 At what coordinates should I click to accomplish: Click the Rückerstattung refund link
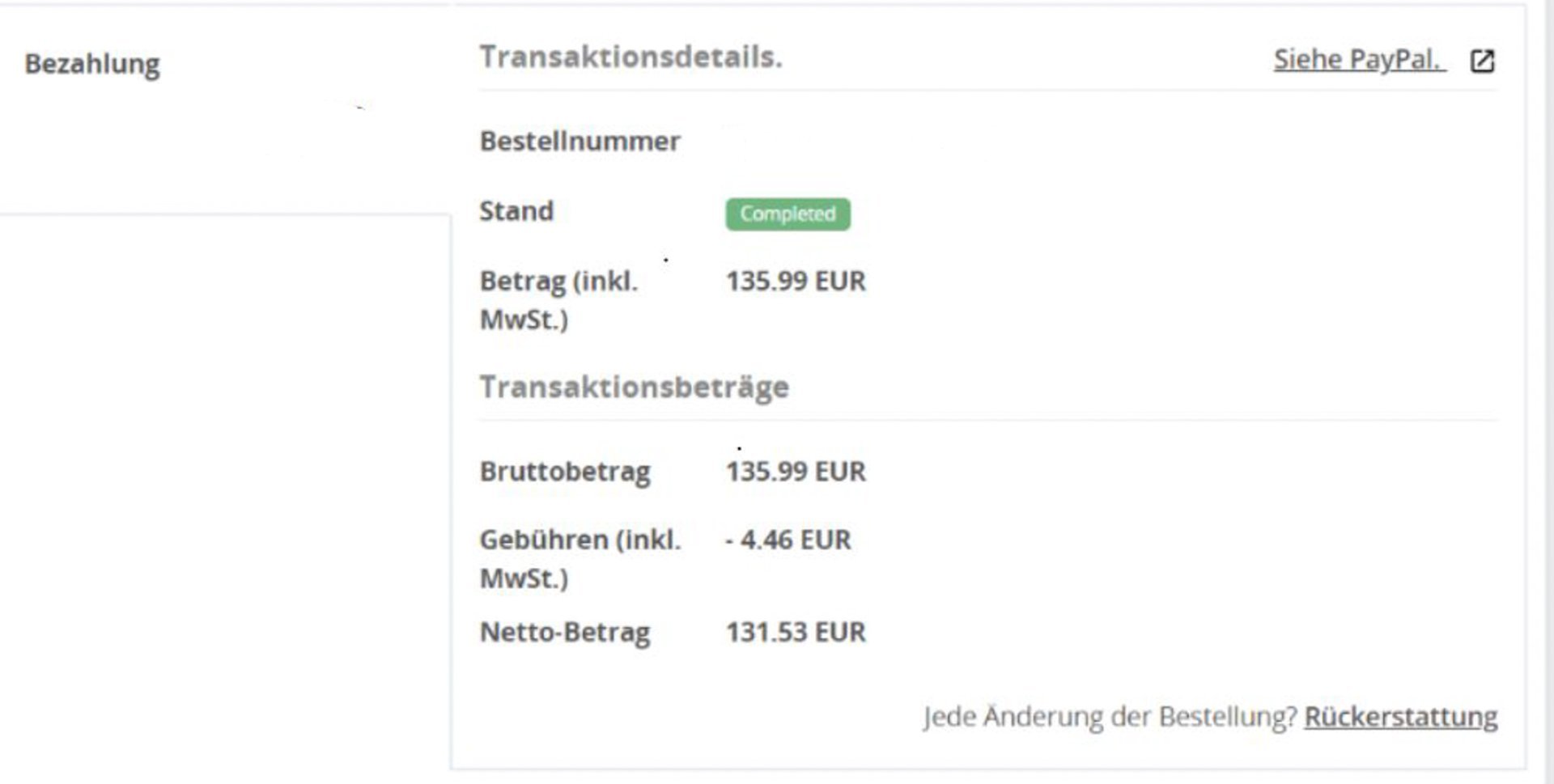click(x=1400, y=717)
